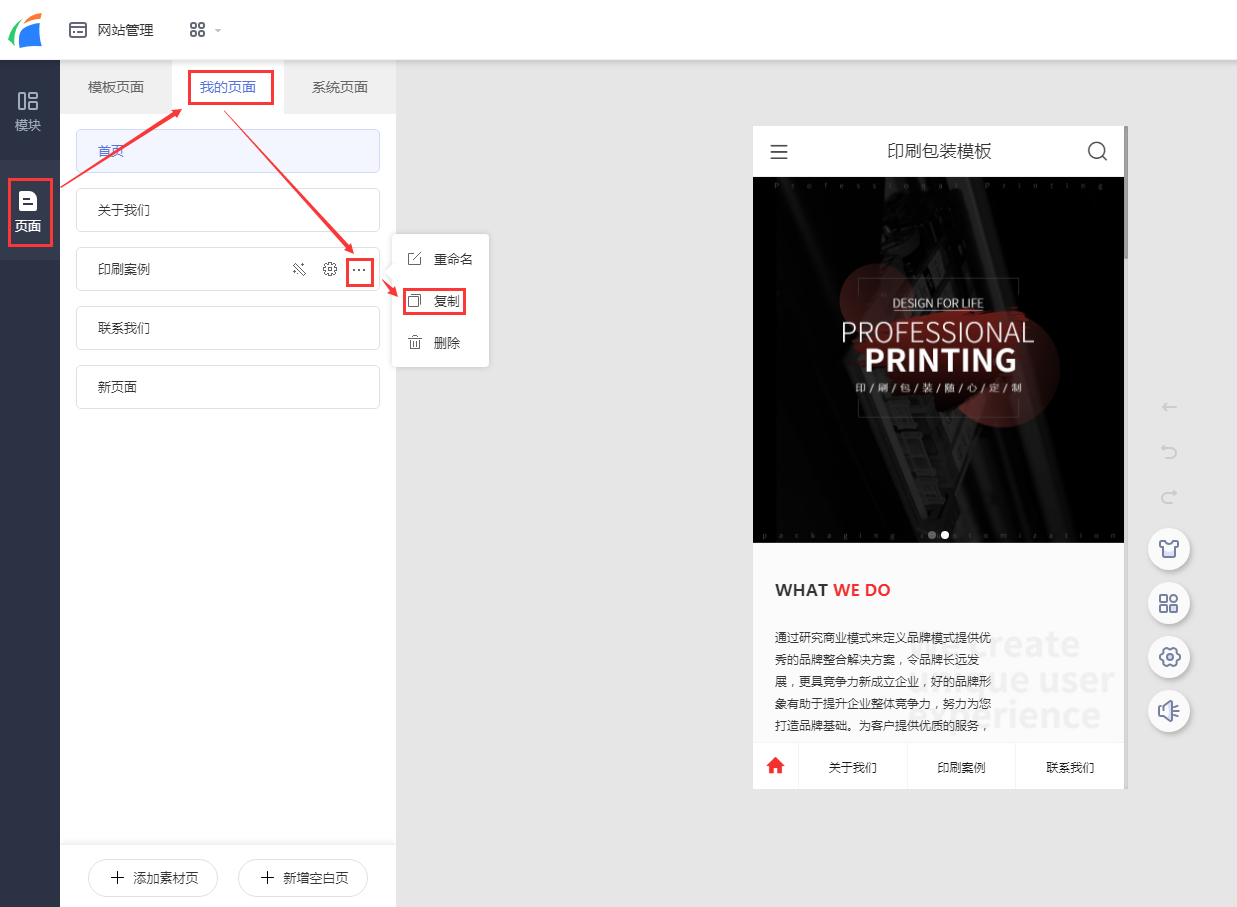Click the app logo in top-left corner
The height and width of the screenshot is (907, 1237).
pyautogui.click(x=27, y=30)
